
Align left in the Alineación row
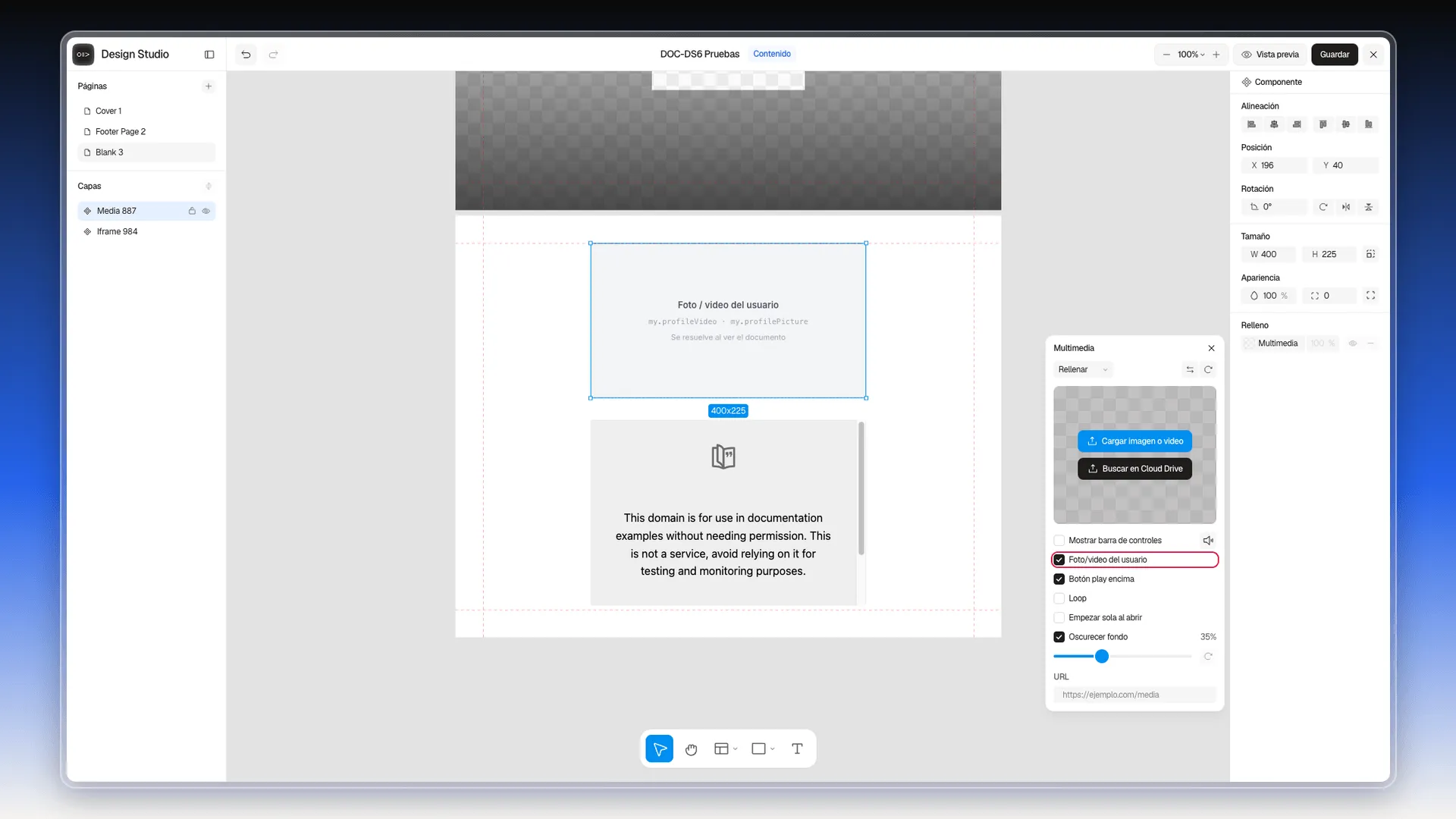[x=1252, y=124]
